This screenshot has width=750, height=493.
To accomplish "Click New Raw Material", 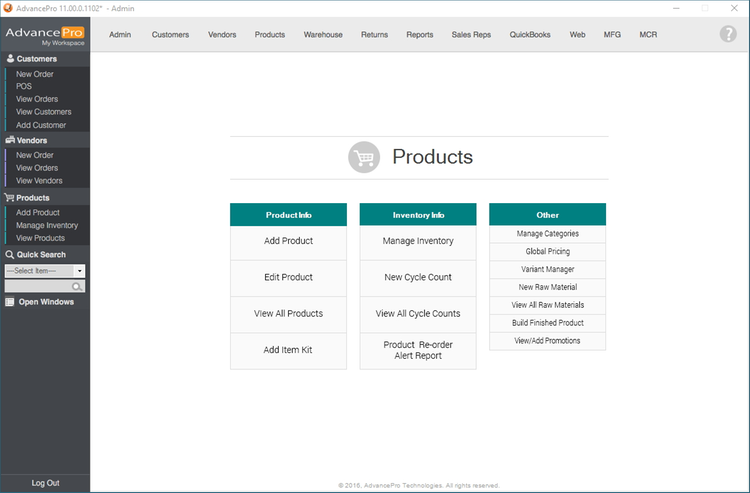I will click(x=548, y=287).
